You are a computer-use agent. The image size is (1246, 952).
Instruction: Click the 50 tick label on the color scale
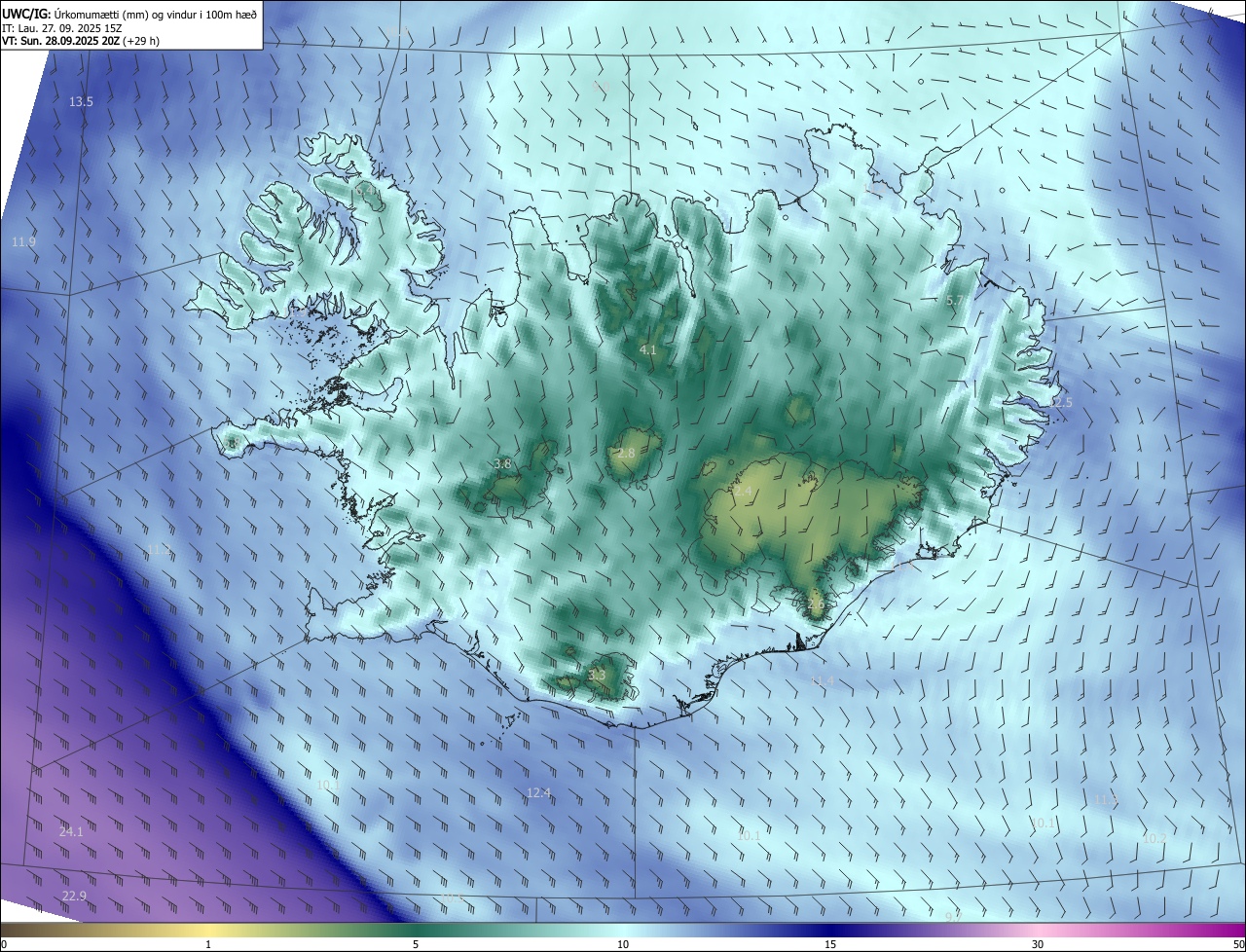1238,944
